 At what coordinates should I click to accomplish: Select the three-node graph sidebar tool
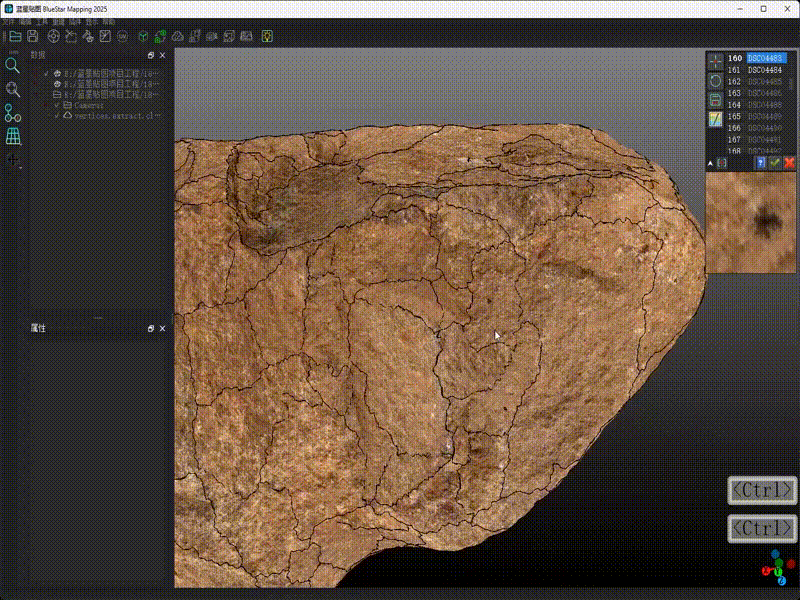click(x=13, y=113)
